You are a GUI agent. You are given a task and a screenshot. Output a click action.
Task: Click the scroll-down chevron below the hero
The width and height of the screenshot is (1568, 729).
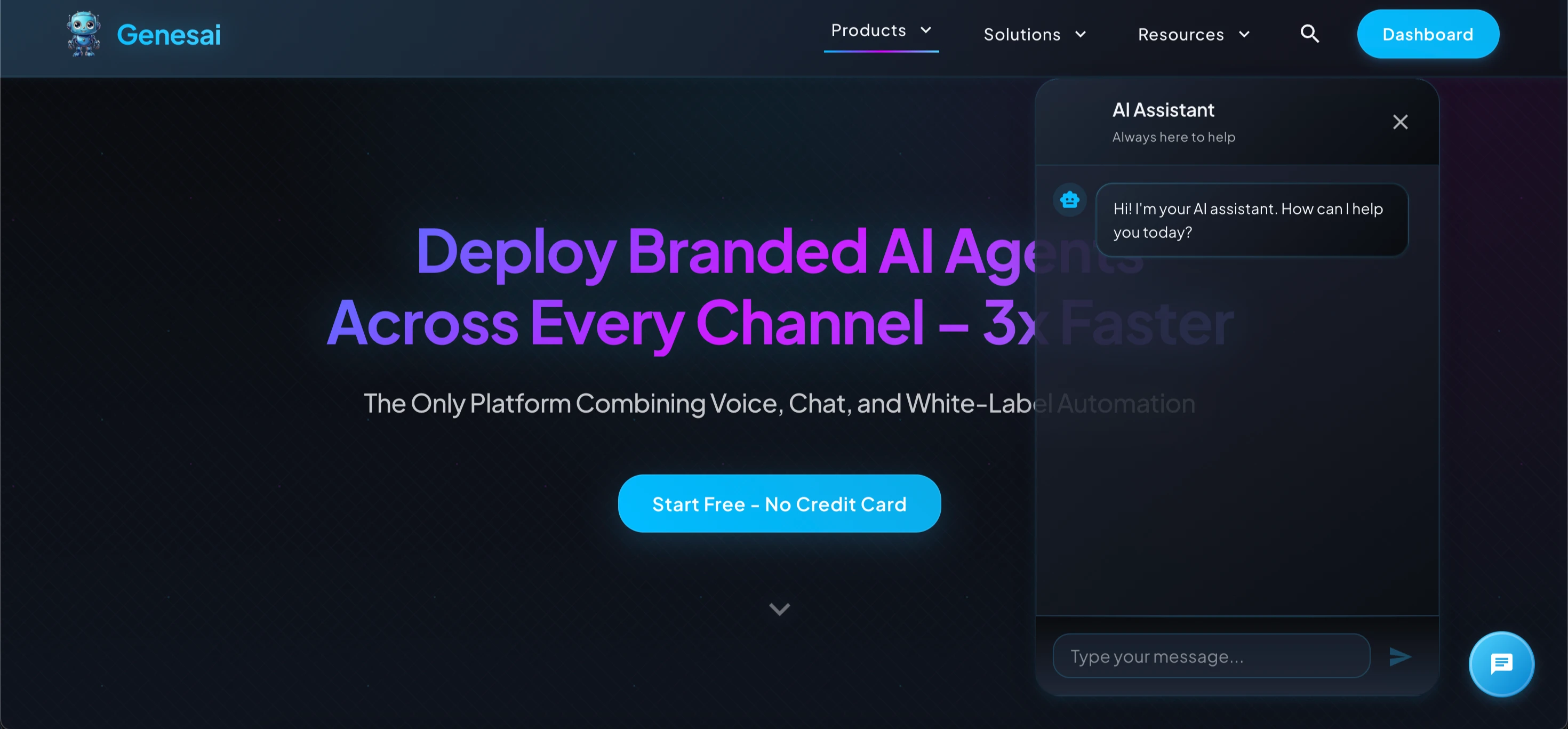tap(779, 609)
